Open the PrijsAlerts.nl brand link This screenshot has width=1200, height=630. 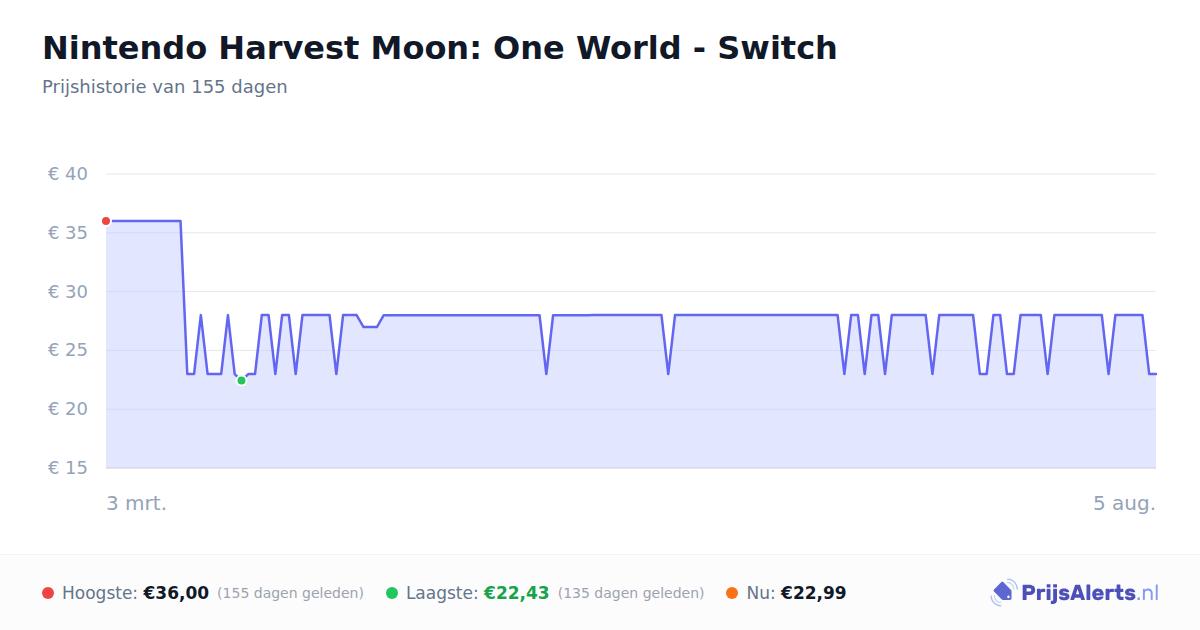tap(1075, 593)
